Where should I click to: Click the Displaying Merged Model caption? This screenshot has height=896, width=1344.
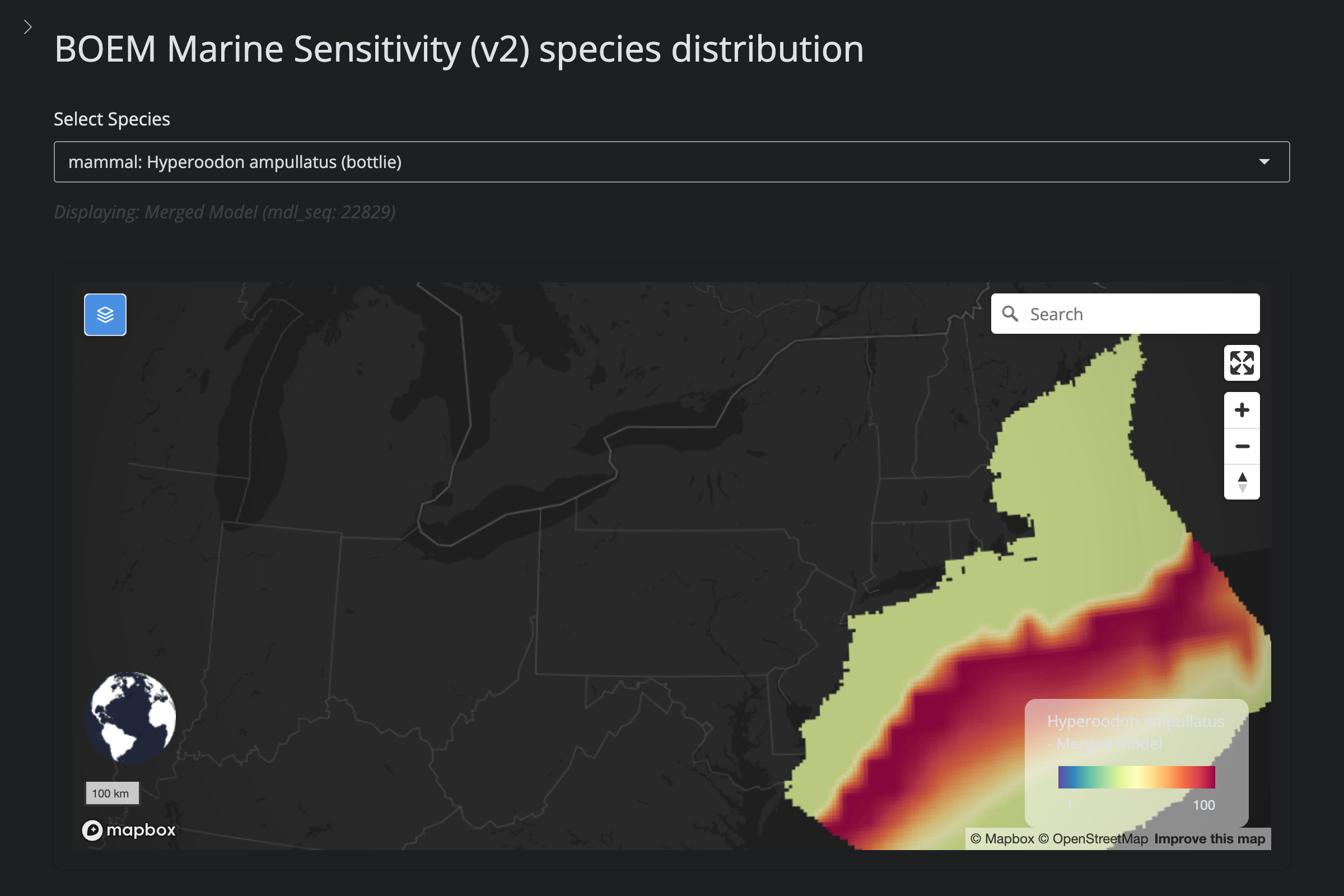click(x=224, y=212)
